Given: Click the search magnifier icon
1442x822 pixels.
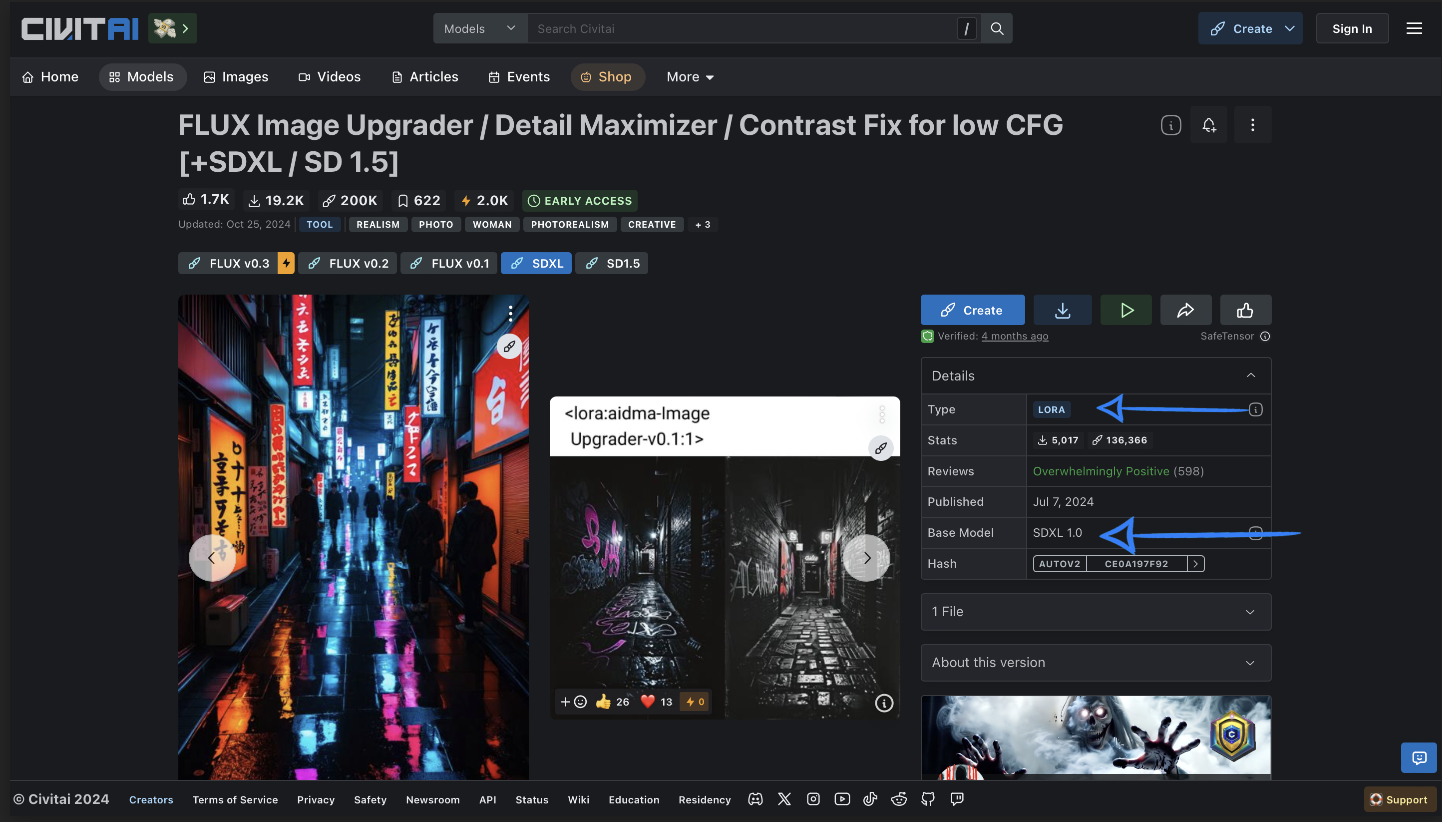Looking at the screenshot, I should click(997, 29).
